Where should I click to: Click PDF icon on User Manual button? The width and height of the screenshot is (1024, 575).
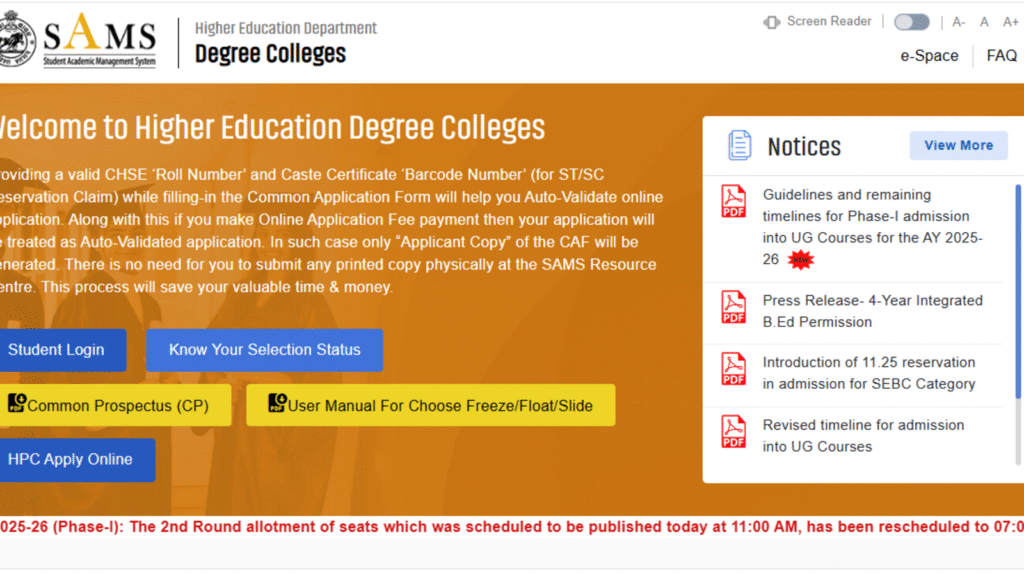pyautogui.click(x=277, y=404)
